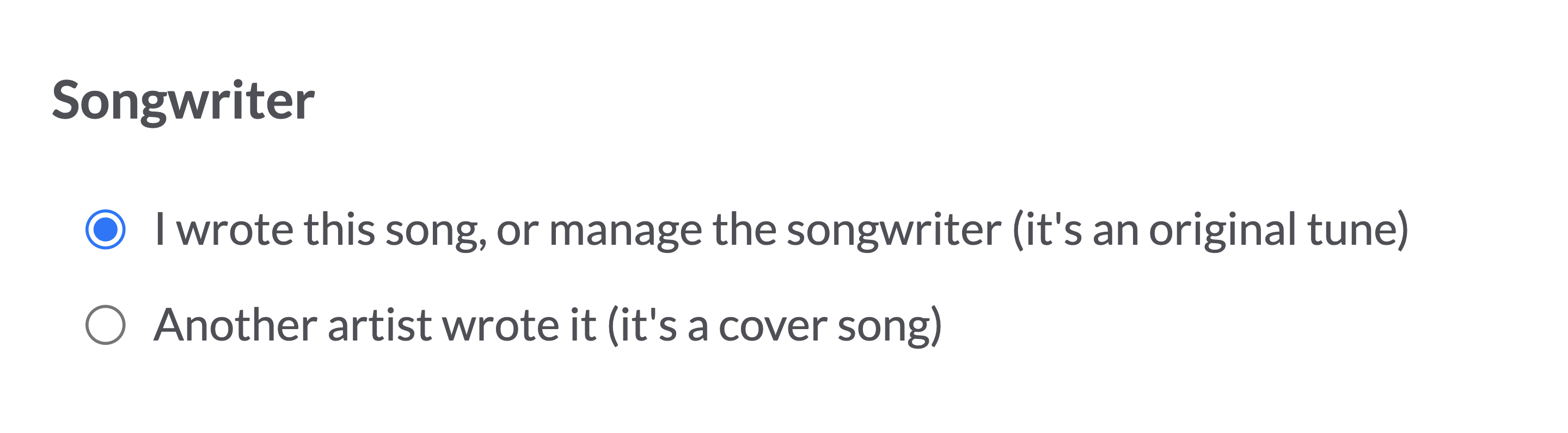
Task: Click the words 'I wrote this song'
Action: [x=320, y=230]
